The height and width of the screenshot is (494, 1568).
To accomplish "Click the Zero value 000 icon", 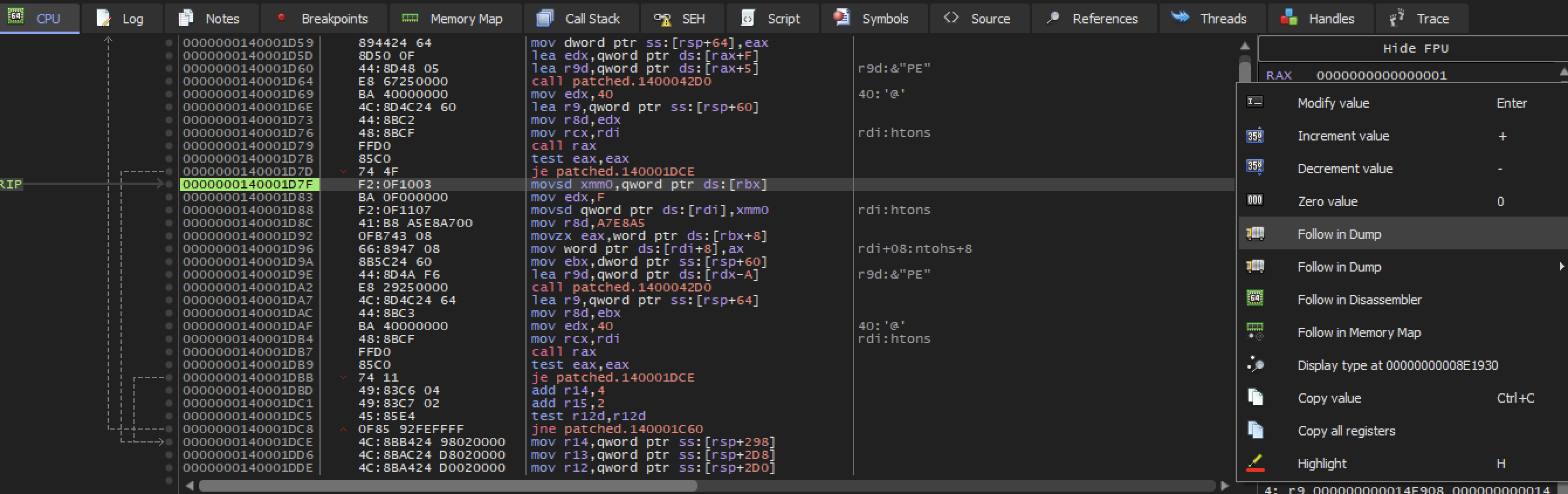I will [x=1254, y=200].
